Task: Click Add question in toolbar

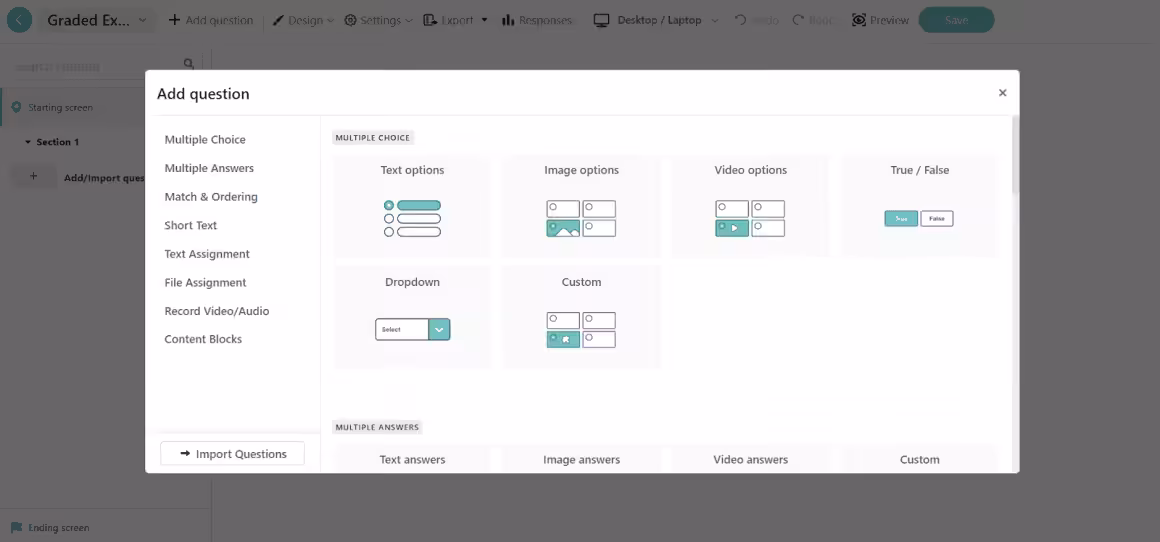Action: (211, 20)
